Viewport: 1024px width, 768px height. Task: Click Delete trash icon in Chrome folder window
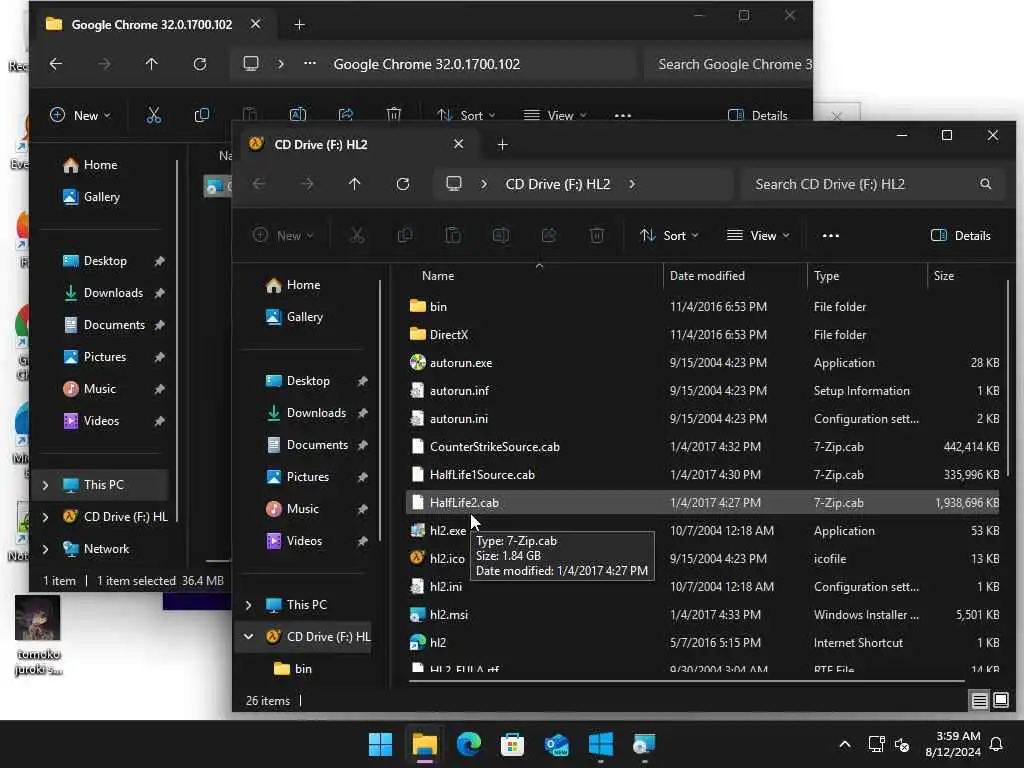tap(394, 116)
